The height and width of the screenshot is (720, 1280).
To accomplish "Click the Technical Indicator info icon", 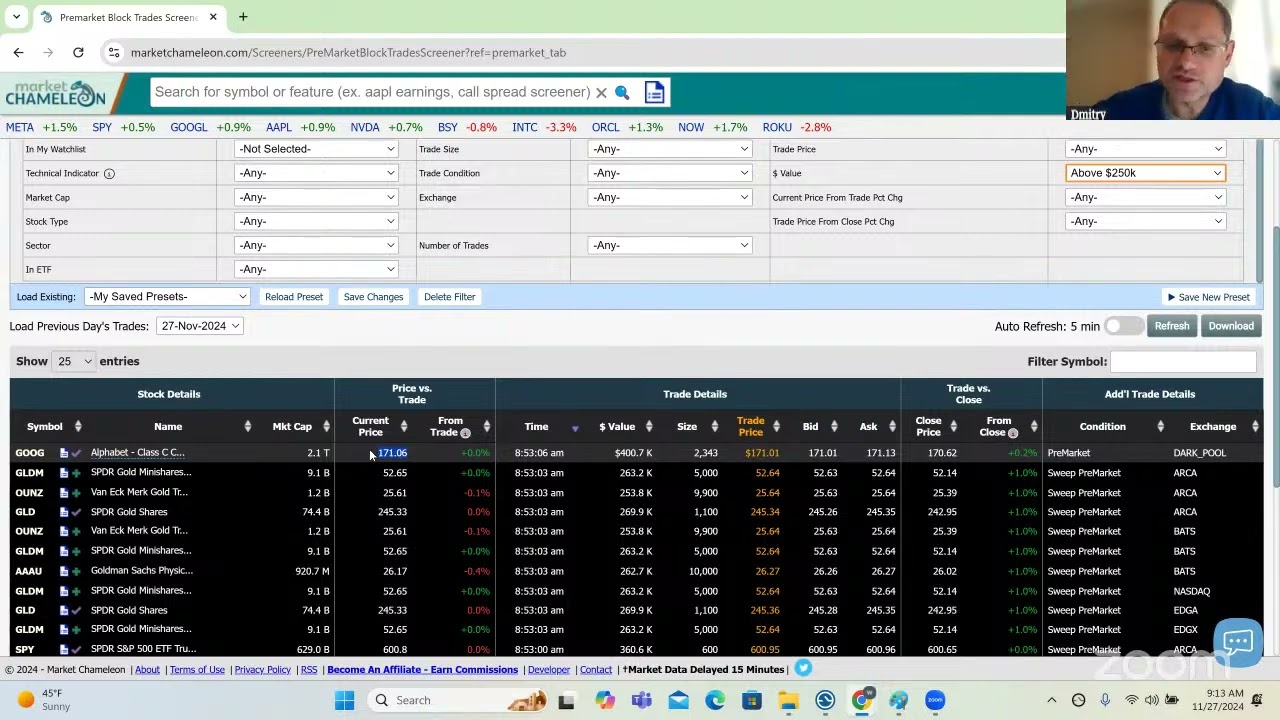I will tap(109, 173).
